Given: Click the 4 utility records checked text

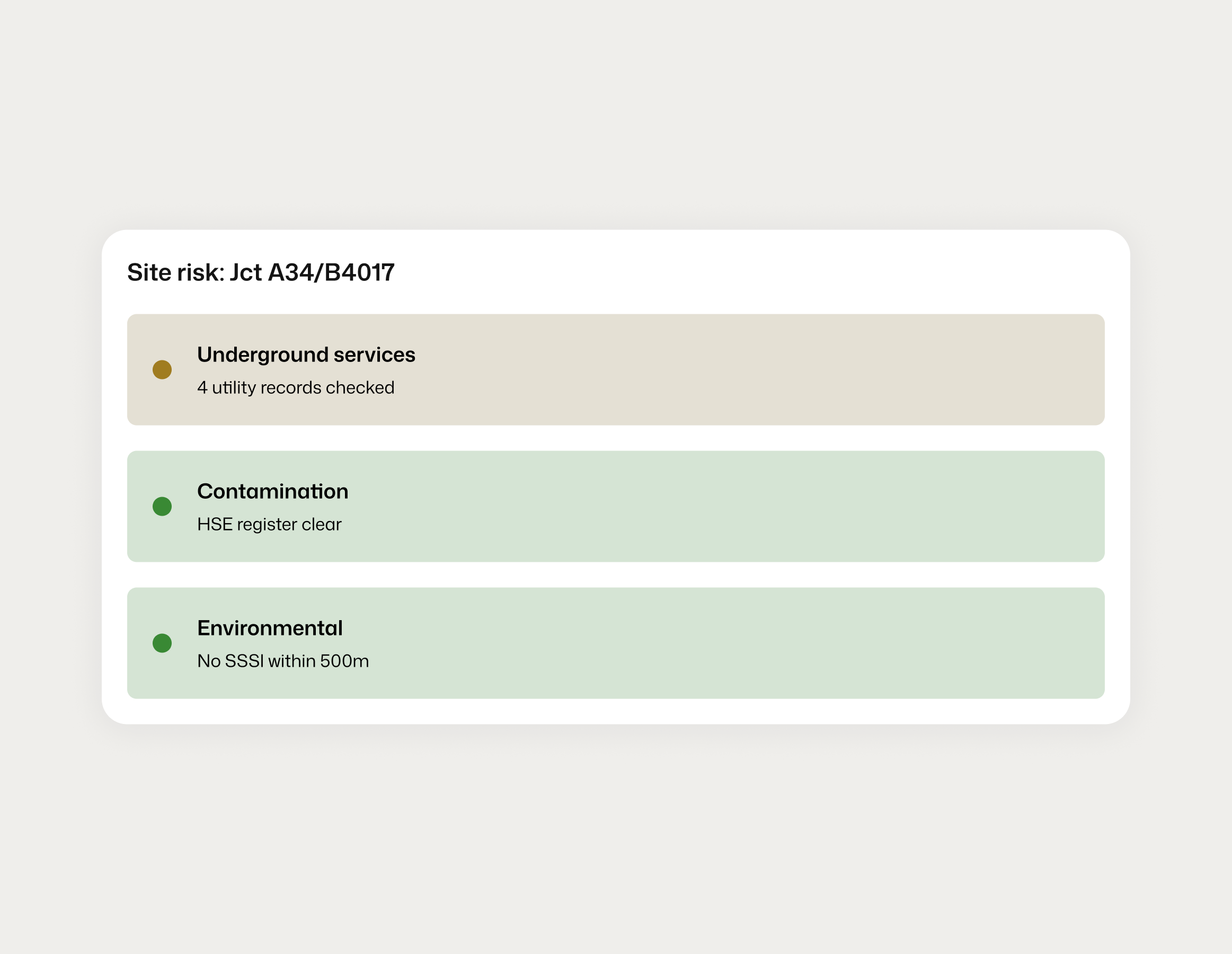Looking at the screenshot, I should pyautogui.click(x=296, y=387).
